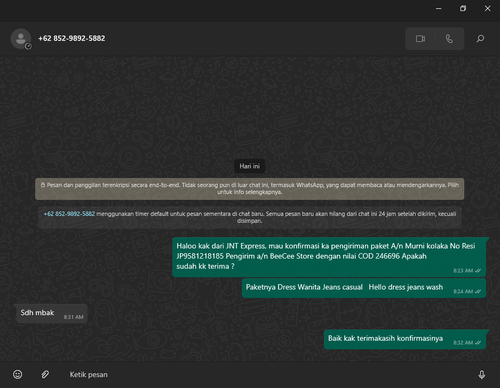Click the 8:24 AM message timestamp
The width and height of the screenshot is (500, 388).
click(x=463, y=291)
